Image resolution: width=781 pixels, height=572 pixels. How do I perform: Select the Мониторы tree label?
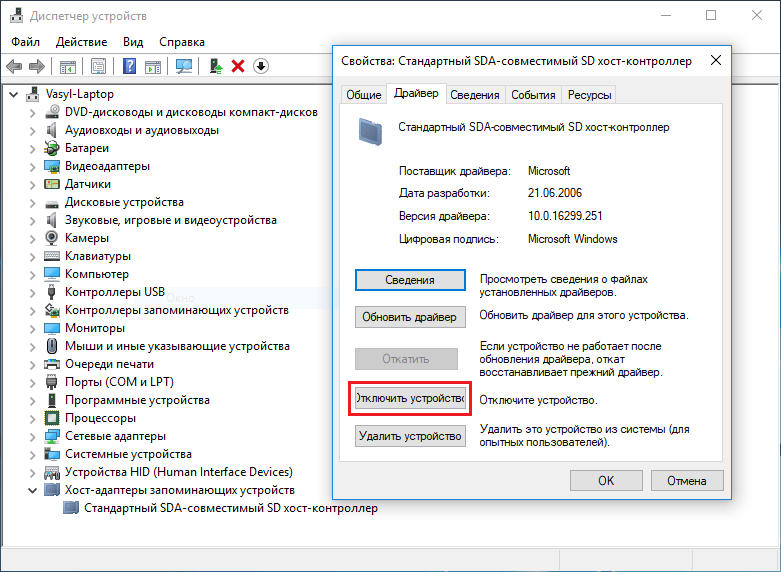point(95,328)
